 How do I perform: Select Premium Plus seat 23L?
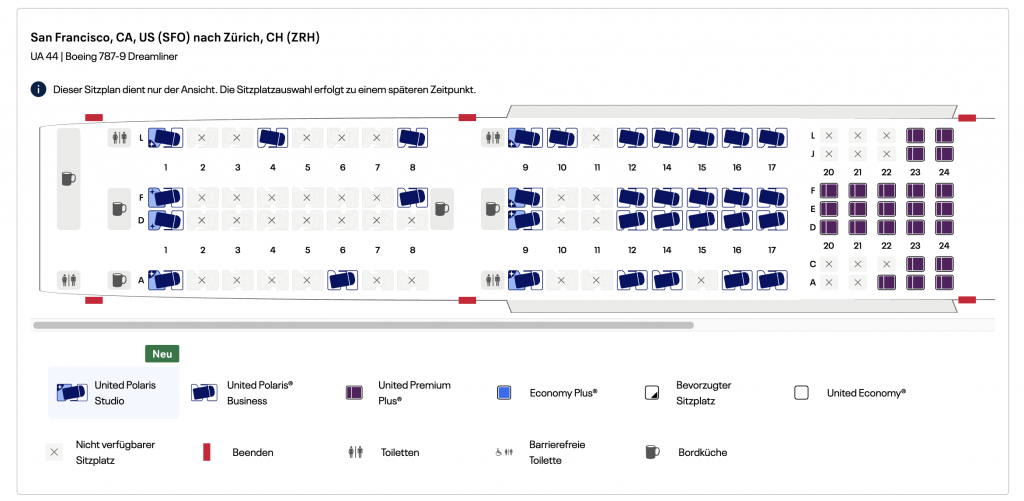pyautogui.click(x=915, y=136)
